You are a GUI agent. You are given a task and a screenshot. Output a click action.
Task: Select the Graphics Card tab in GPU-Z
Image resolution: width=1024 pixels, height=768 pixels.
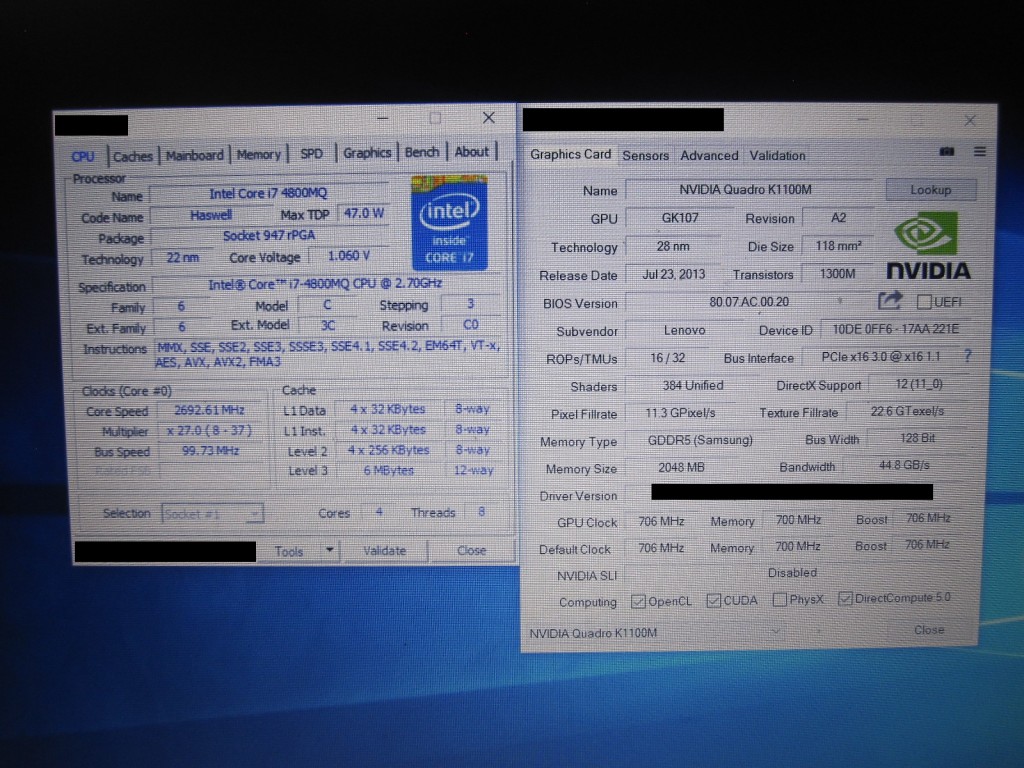(x=570, y=154)
